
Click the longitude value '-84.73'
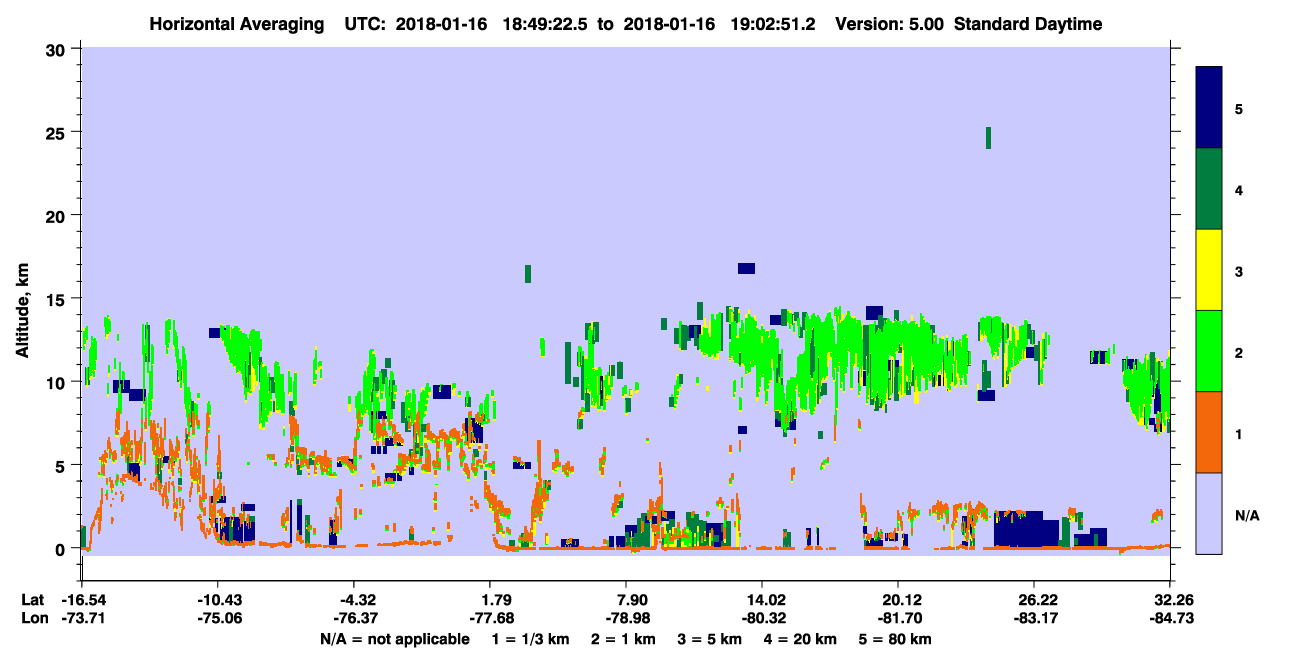[1170, 618]
